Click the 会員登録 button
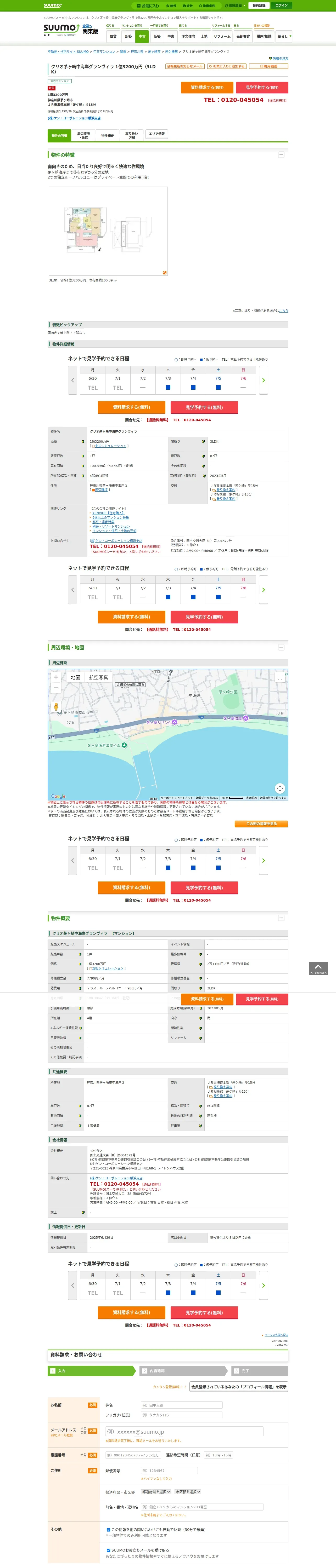The height and width of the screenshot is (1568, 336). [x=259, y=5]
